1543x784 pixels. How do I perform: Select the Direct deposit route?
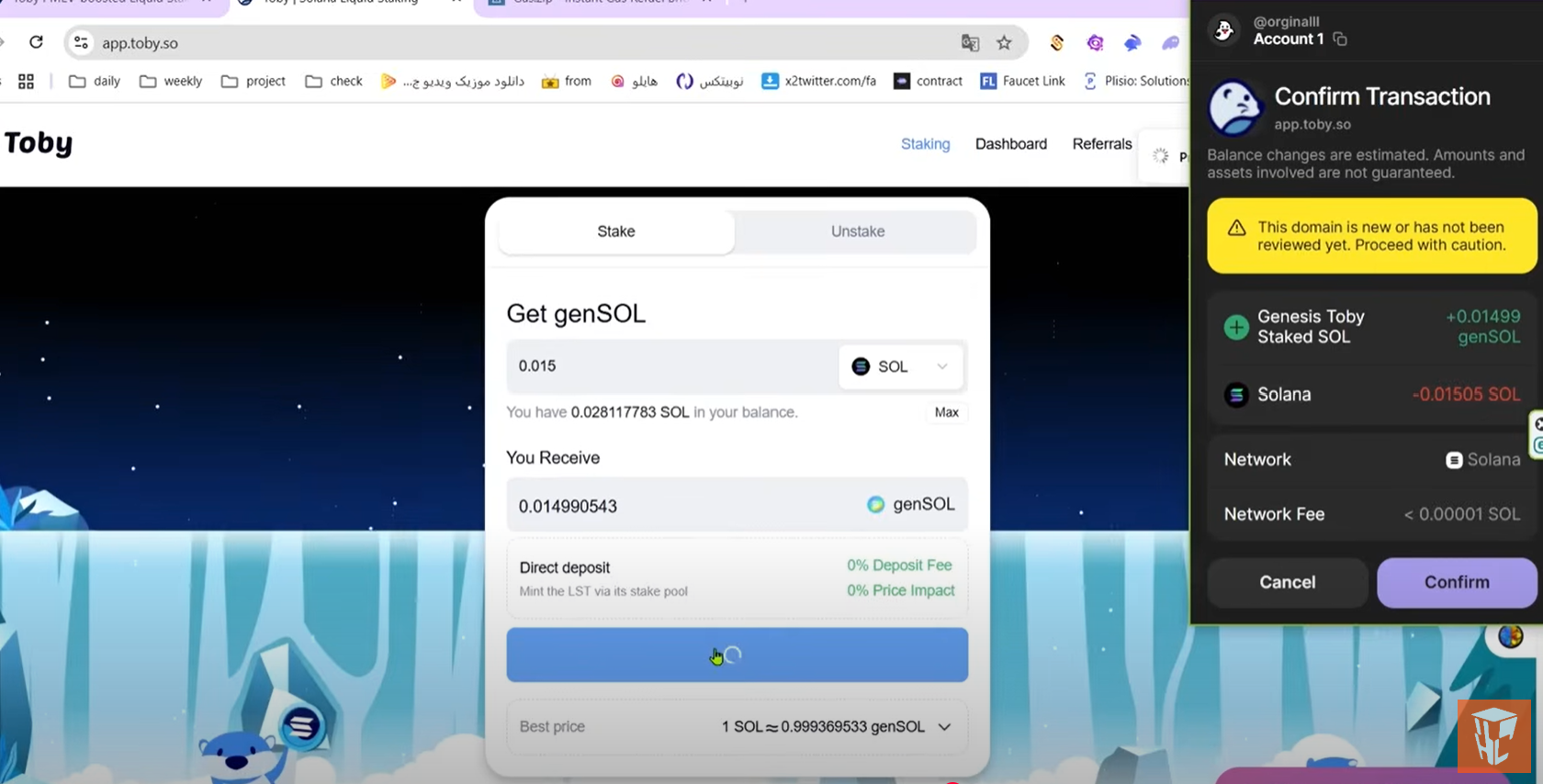[x=737, y=578]
